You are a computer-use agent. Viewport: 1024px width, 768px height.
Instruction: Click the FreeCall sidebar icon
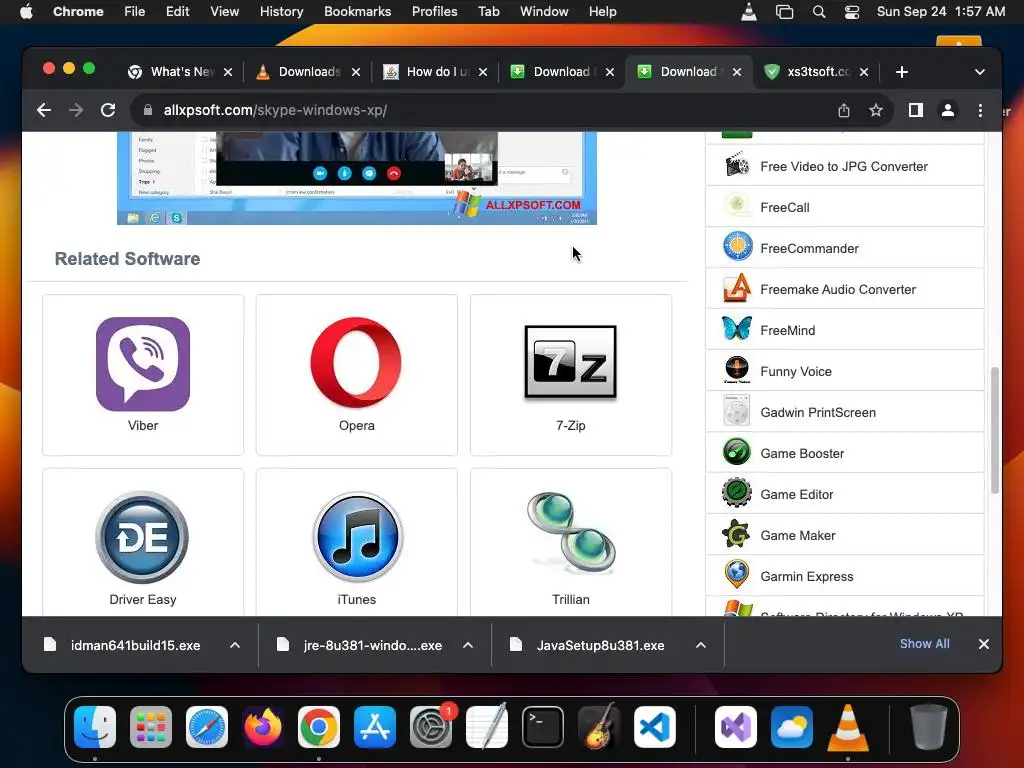point(737,207)
